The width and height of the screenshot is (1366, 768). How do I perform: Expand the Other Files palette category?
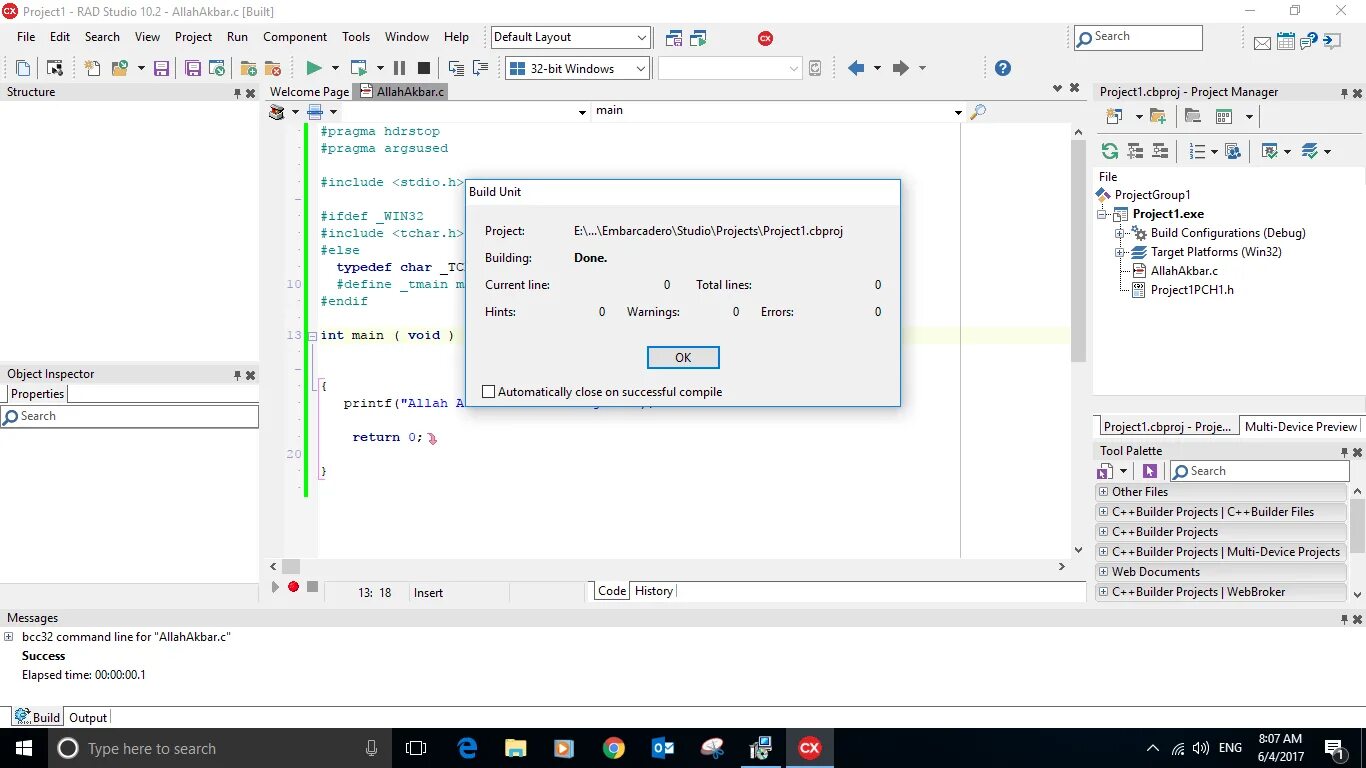(1104, 492)
